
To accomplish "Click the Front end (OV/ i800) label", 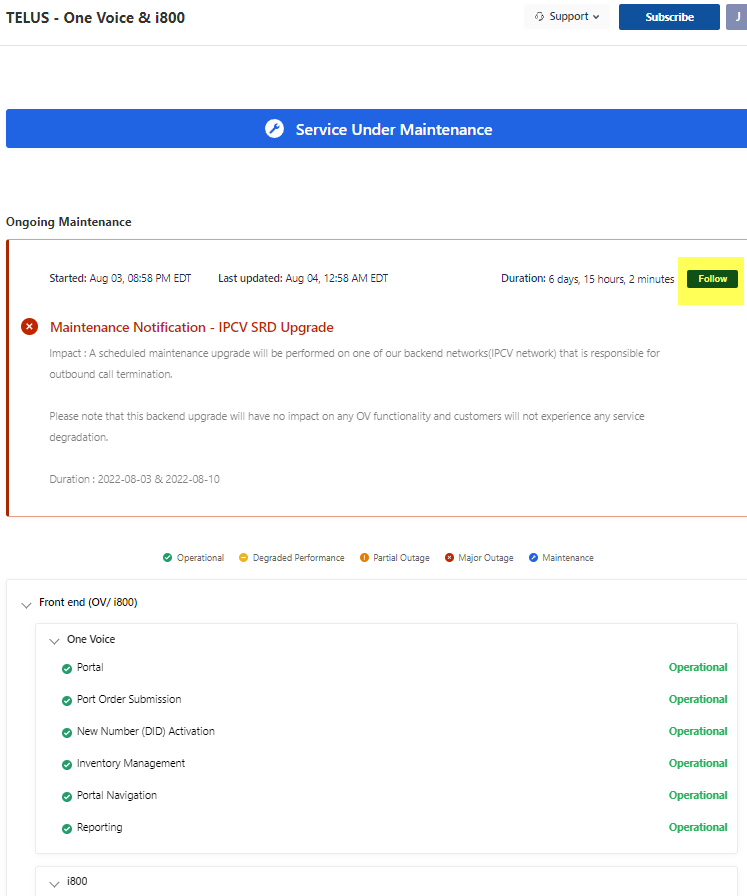I will coord(88,602).
